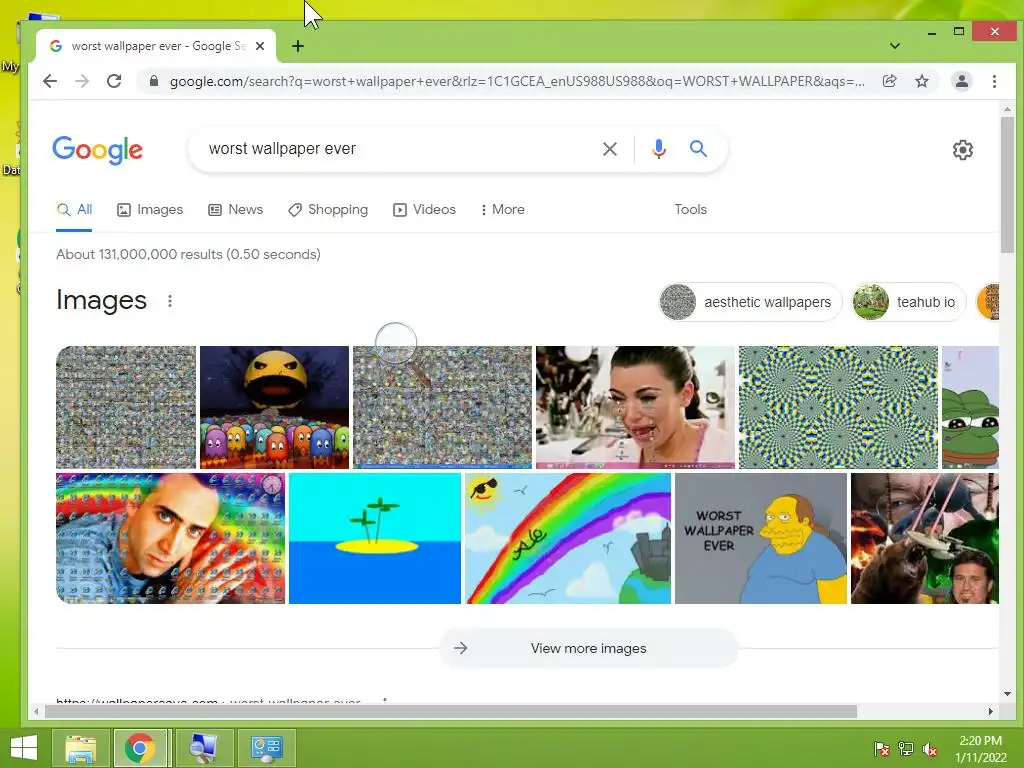The height and width of the screenshot is (768, 1024).
Task: Click the horizontal scrollbar thumb
Action: click(451, 711)
